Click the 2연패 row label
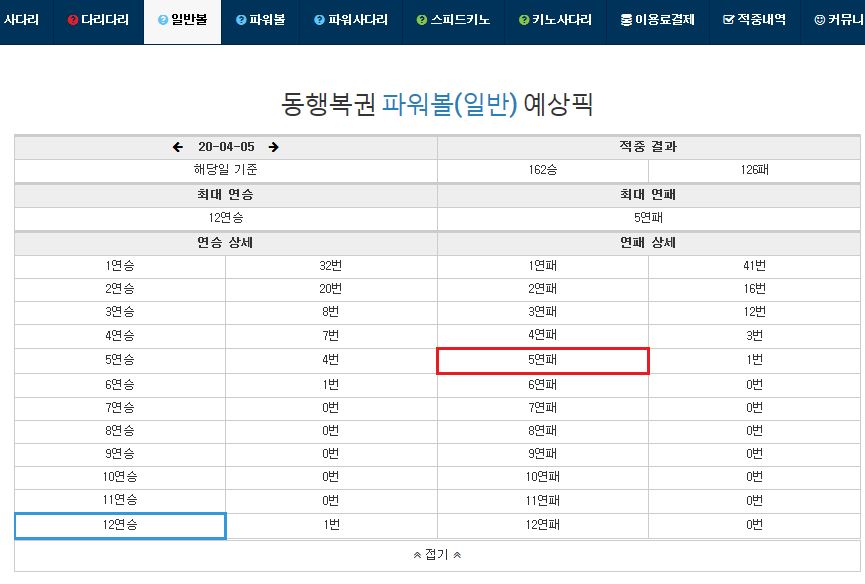Screen dimensions: 865x584 click(x=543, y=289)
